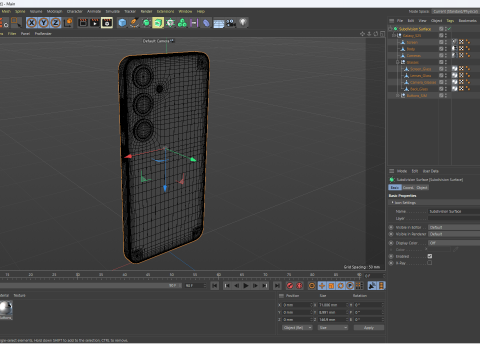The height and width of the screenshot is (360, 480).
Task: Toggle visibility dots for Screen object
Action: [446, 42]
